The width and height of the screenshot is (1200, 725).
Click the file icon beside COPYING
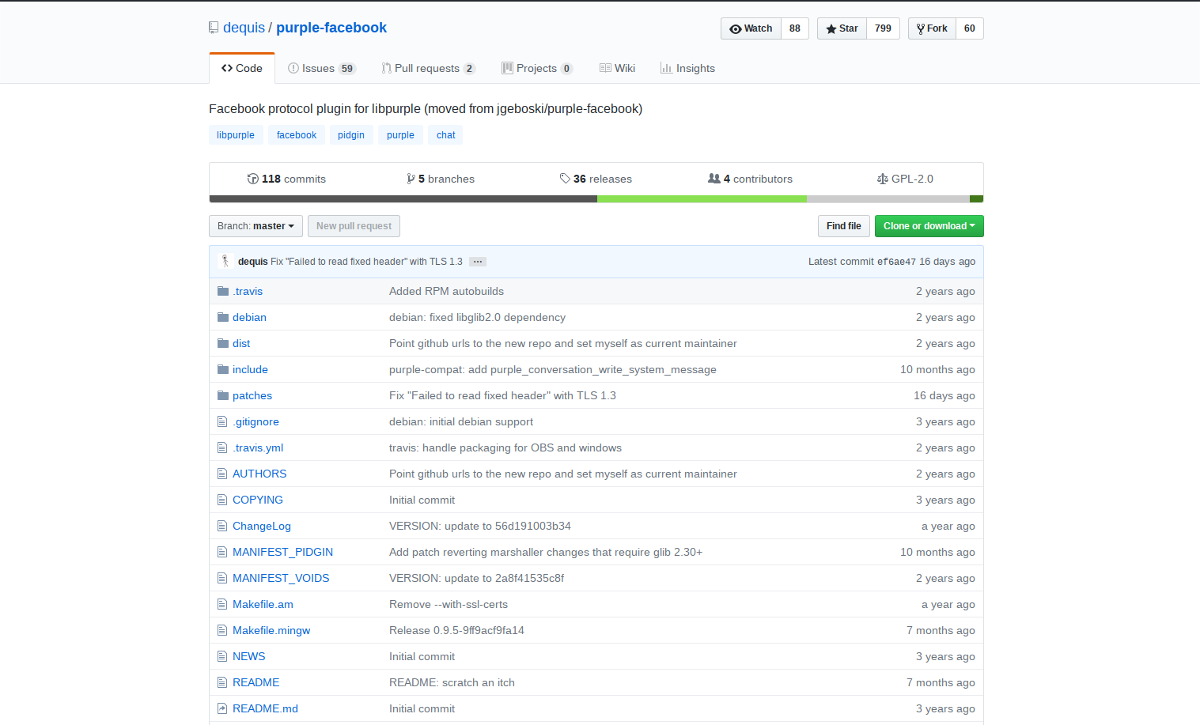click(x=223, y=500)
